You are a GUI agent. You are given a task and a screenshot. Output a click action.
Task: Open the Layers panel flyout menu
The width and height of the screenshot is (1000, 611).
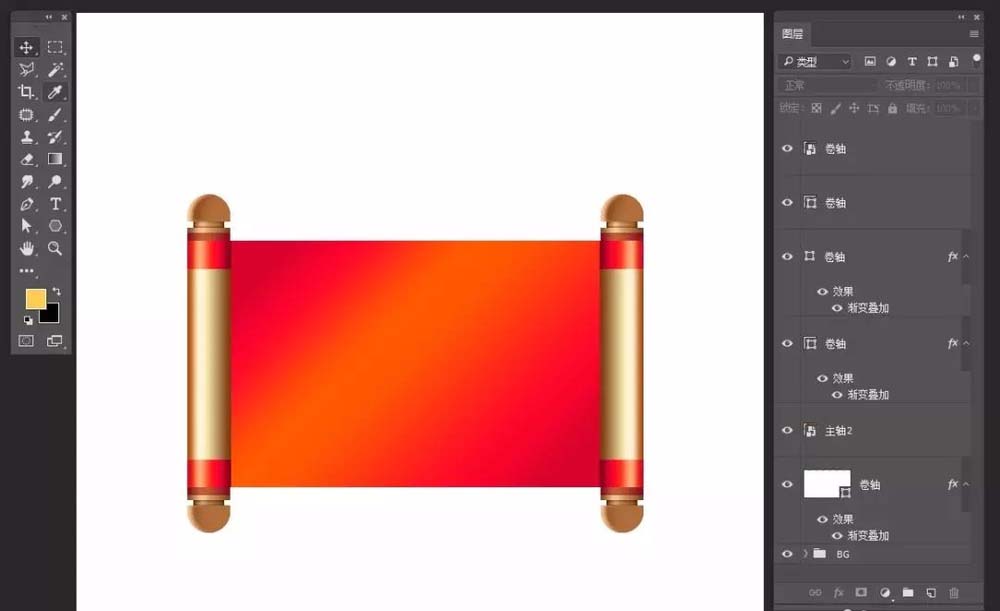click(974, 34)
